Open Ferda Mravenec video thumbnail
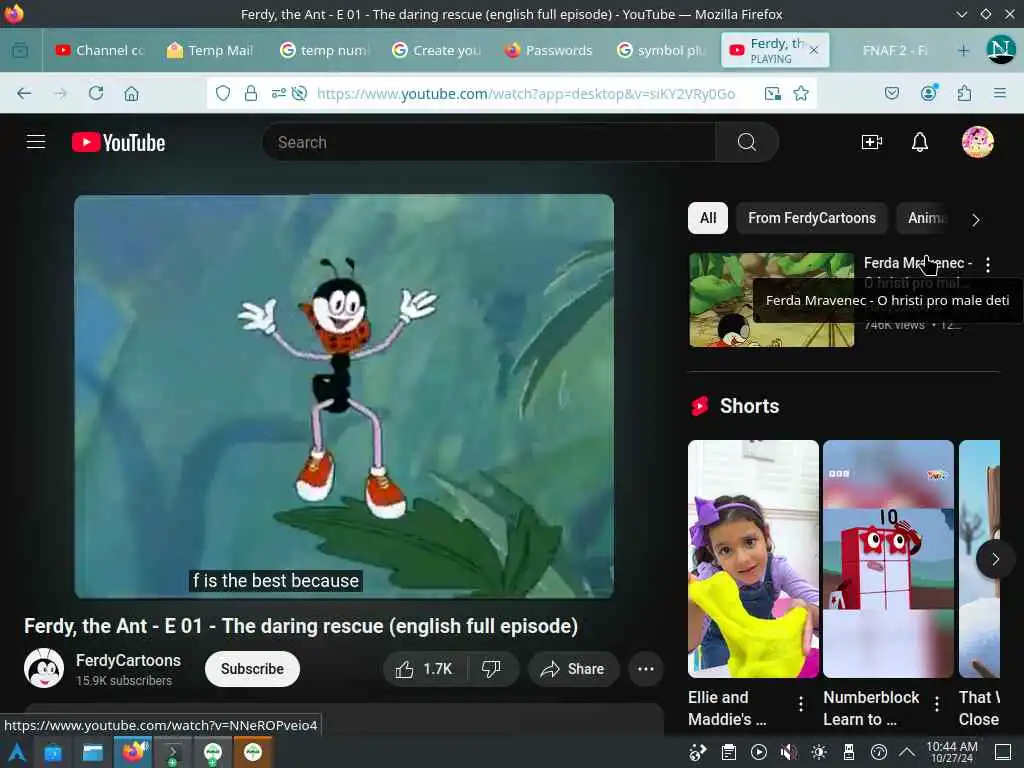This screenshot has width=1024, height=768. (x=771, y=300)
